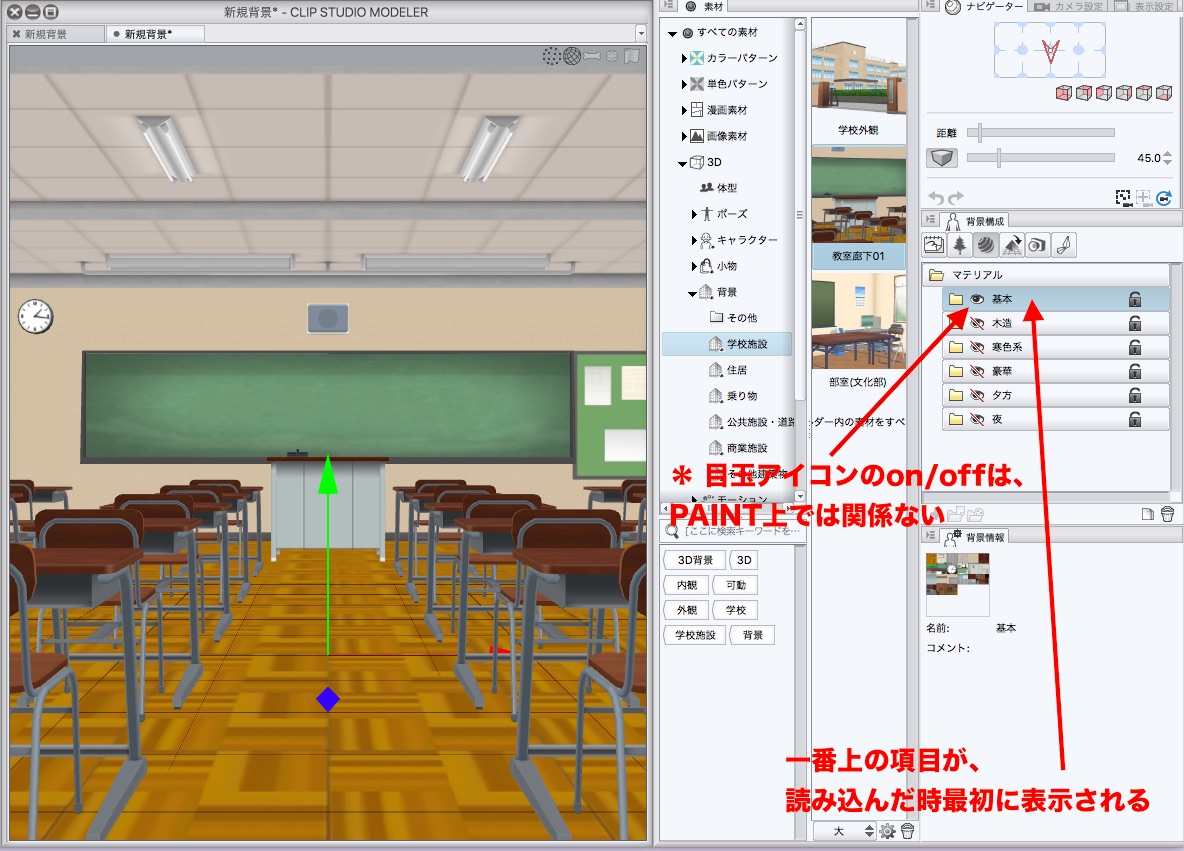Open the tree object tool in 背景構成
Screen dimensions: 1184x851
959,245
